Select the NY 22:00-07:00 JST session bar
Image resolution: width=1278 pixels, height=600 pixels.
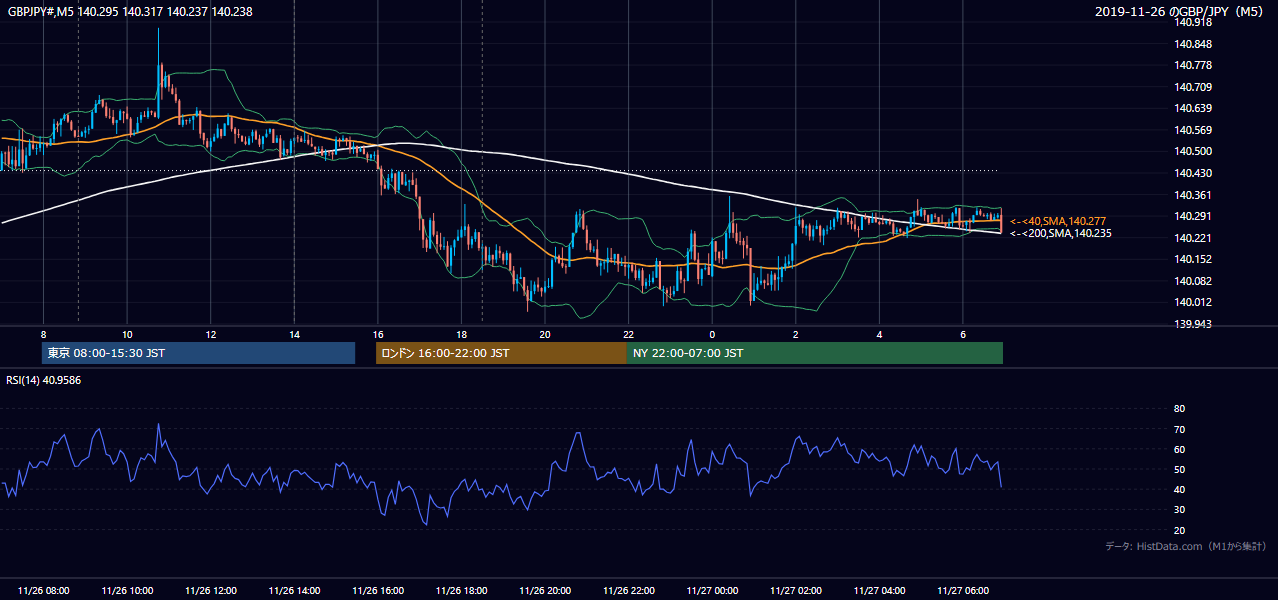click(815, 353)
